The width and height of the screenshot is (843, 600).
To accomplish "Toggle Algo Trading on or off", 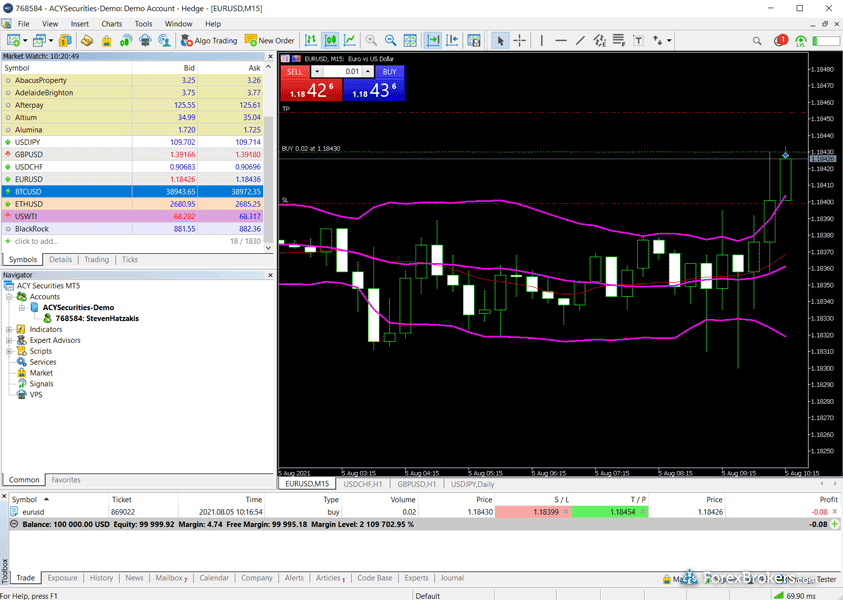I will click(x=209, y=40).
